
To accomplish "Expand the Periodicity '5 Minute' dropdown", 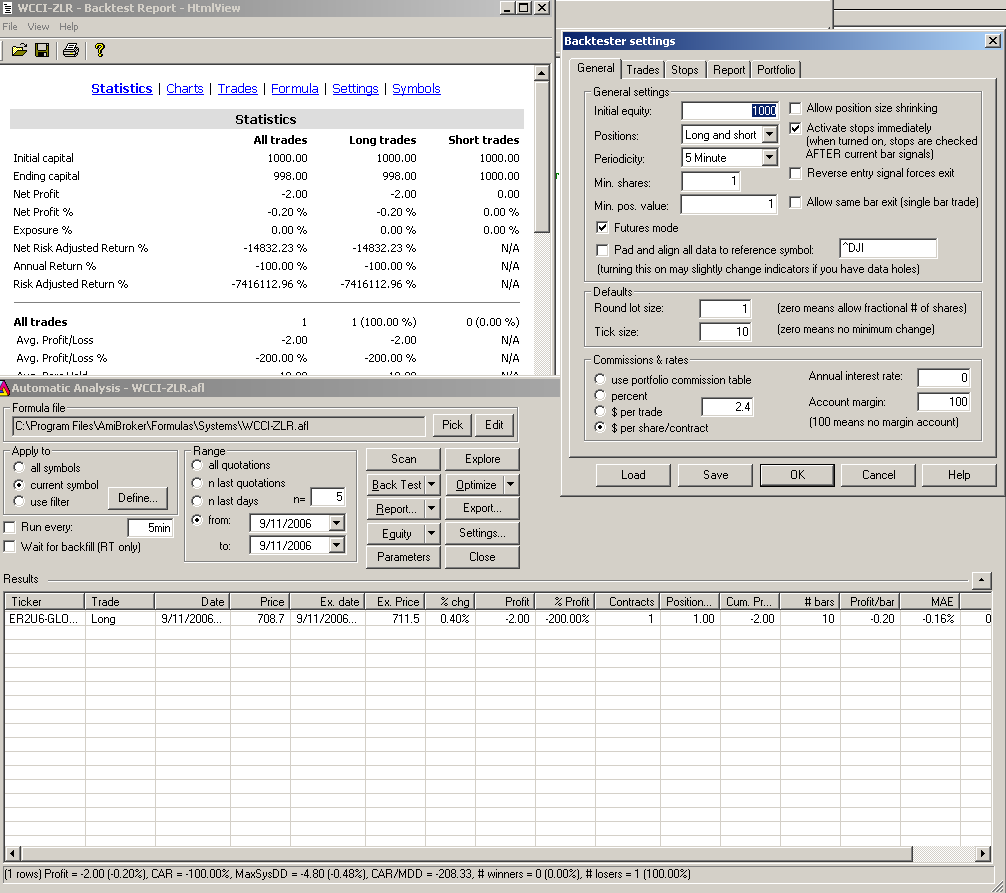I will click(x=769, y=158).
